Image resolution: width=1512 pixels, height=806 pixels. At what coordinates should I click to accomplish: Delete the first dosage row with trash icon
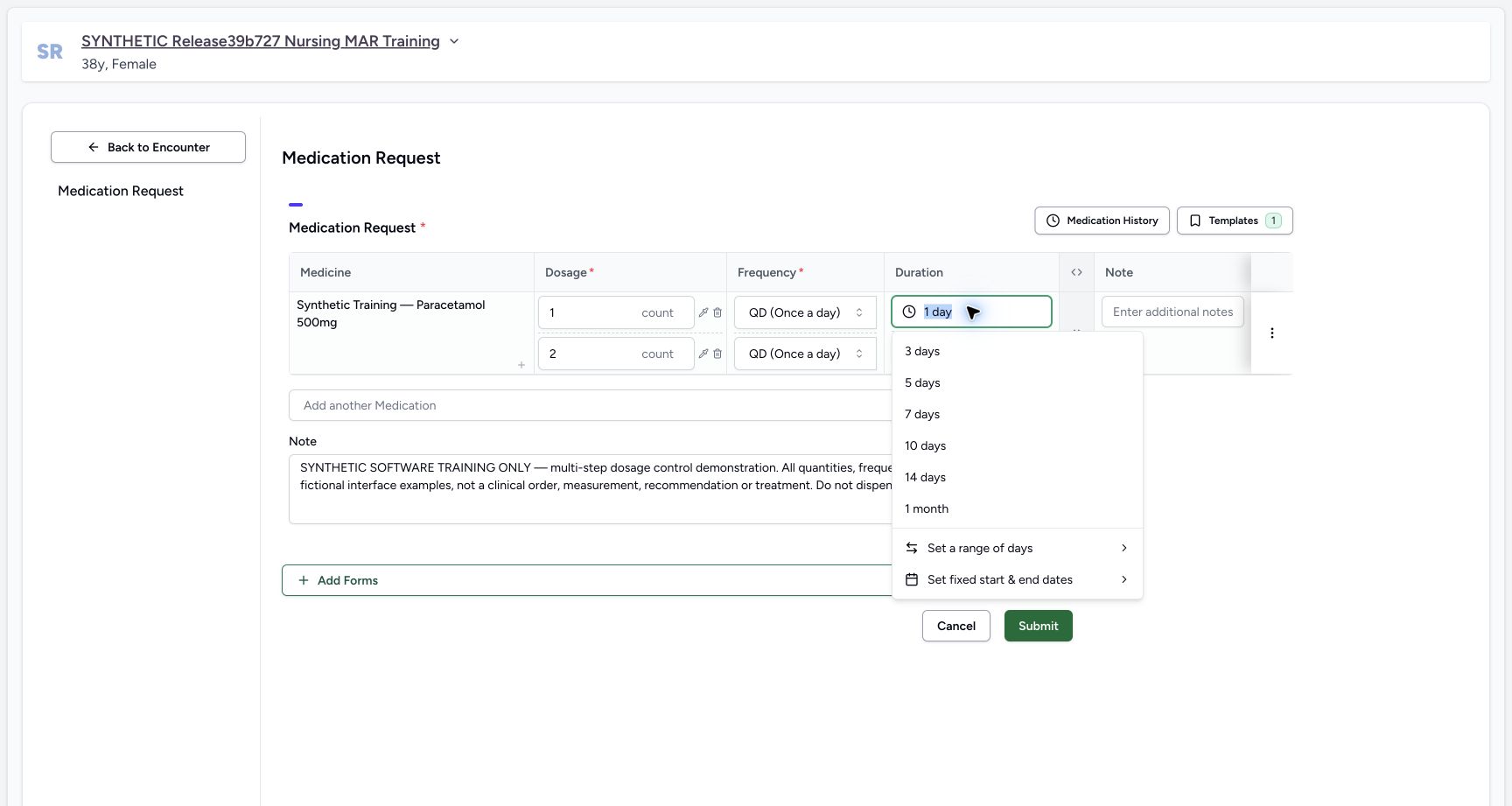717,312
